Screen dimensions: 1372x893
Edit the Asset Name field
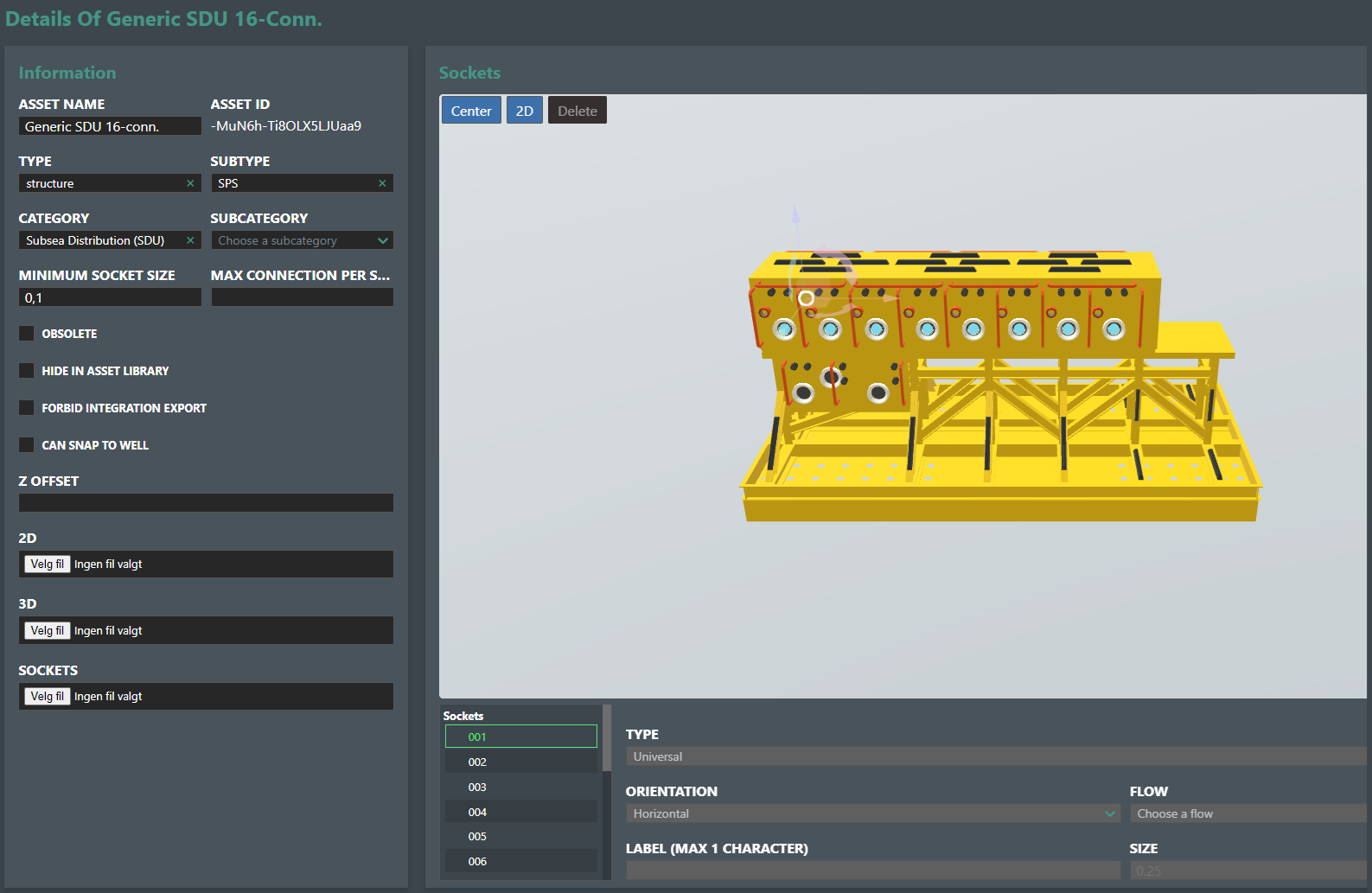(110, 126)
